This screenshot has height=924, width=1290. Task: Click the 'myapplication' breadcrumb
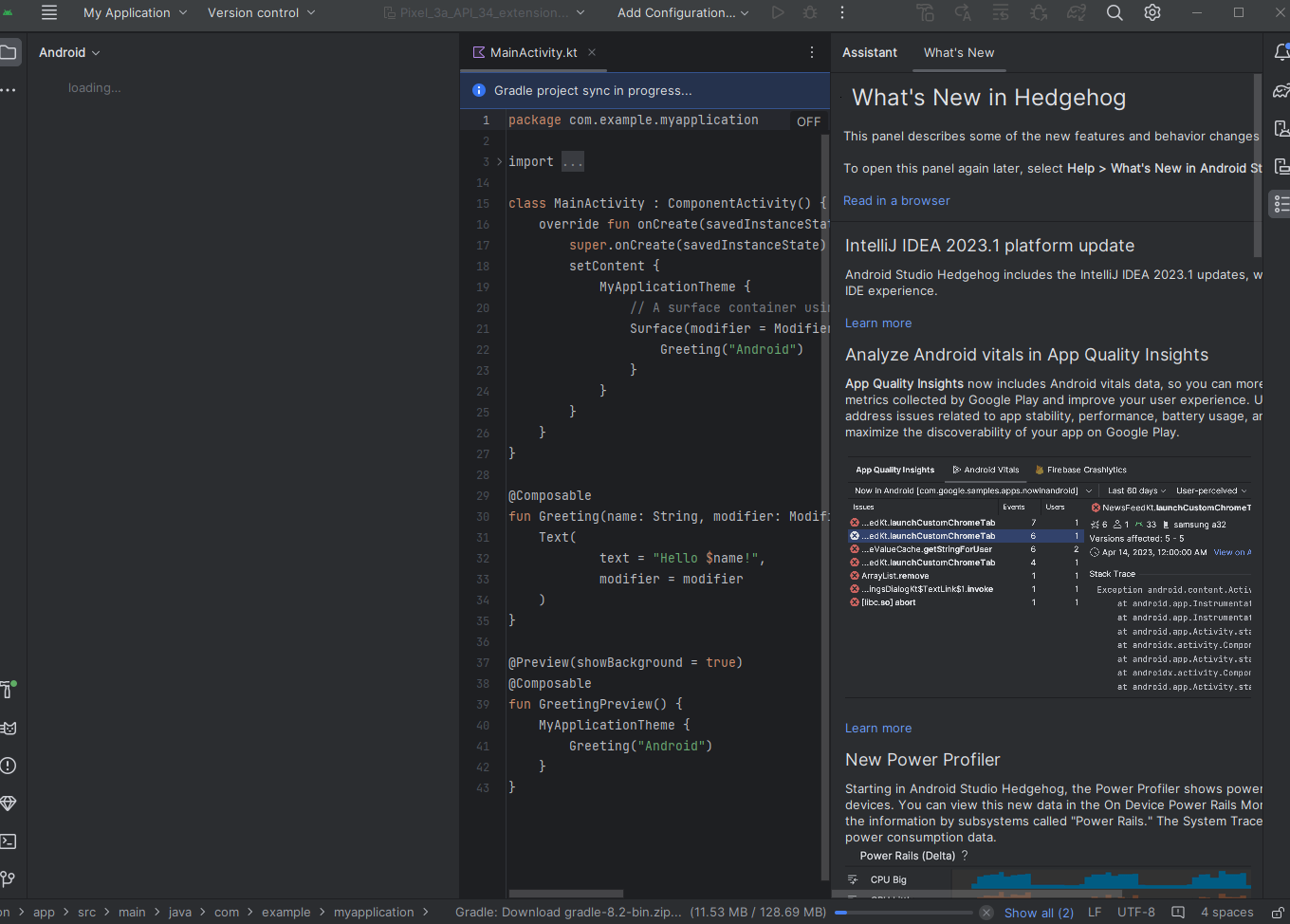click(x=374, y=913)
